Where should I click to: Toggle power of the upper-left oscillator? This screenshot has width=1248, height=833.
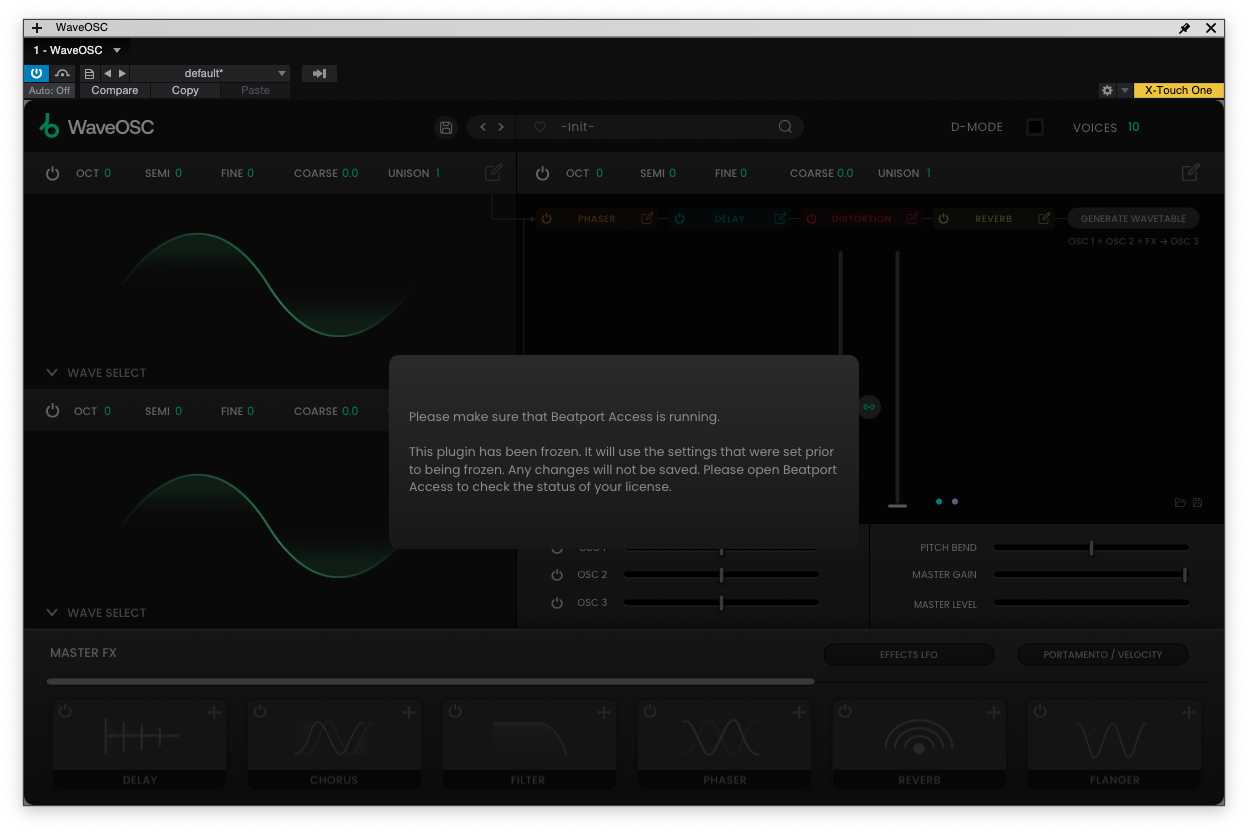(53, 173)
